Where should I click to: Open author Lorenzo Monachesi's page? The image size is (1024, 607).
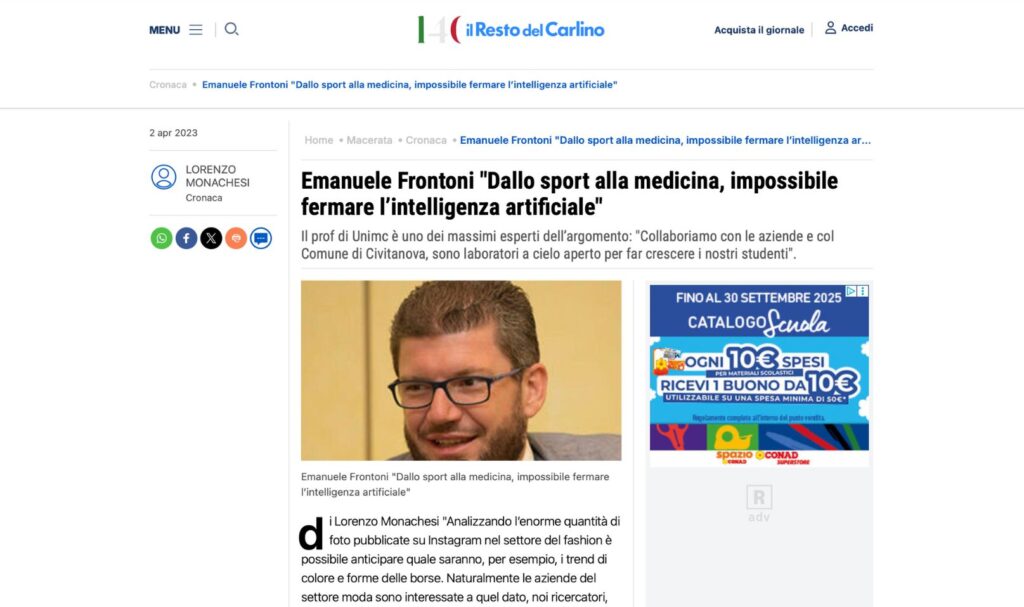(217, 176)
